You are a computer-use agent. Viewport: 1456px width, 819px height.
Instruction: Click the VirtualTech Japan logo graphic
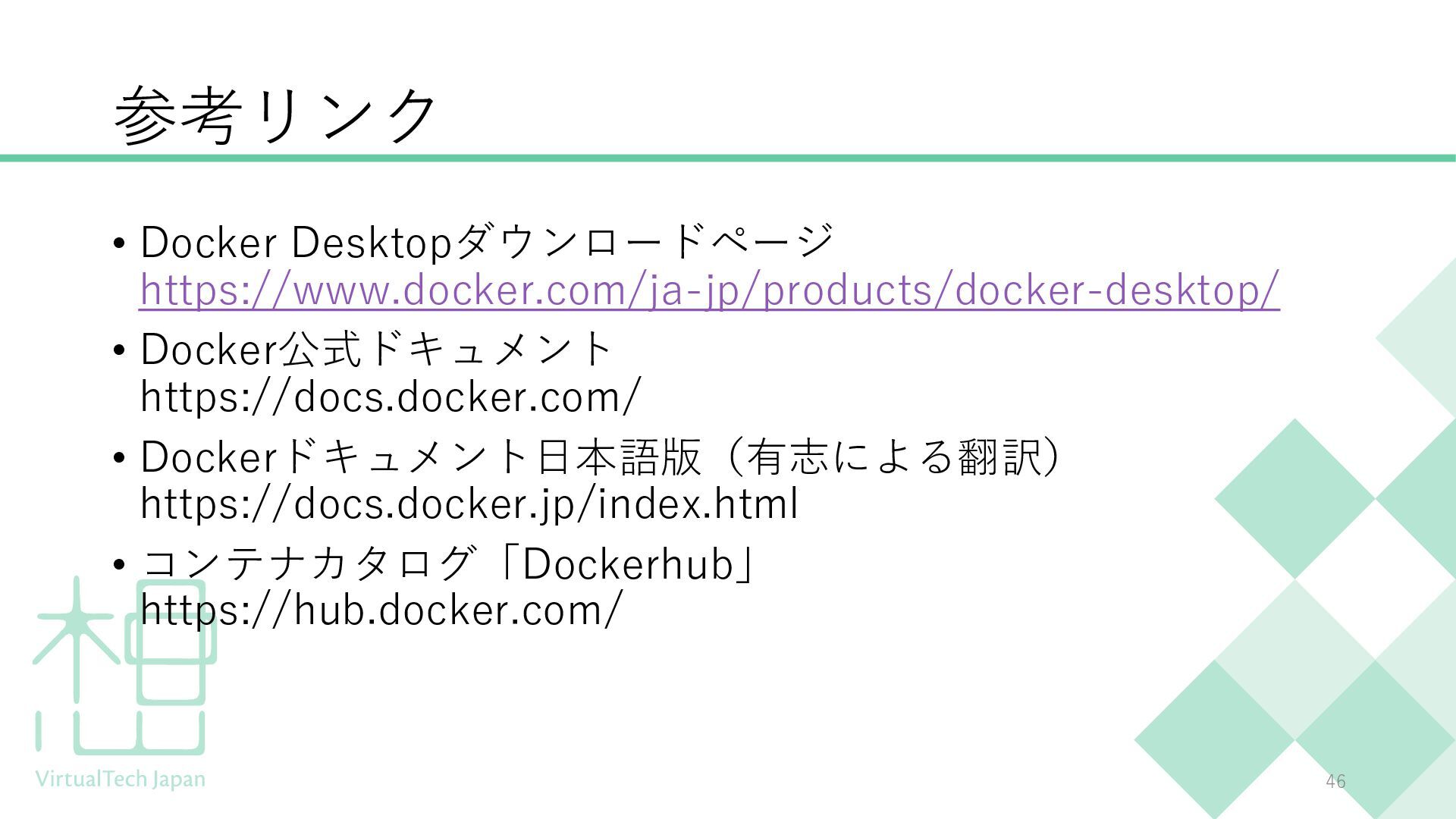tap(121, 667)
